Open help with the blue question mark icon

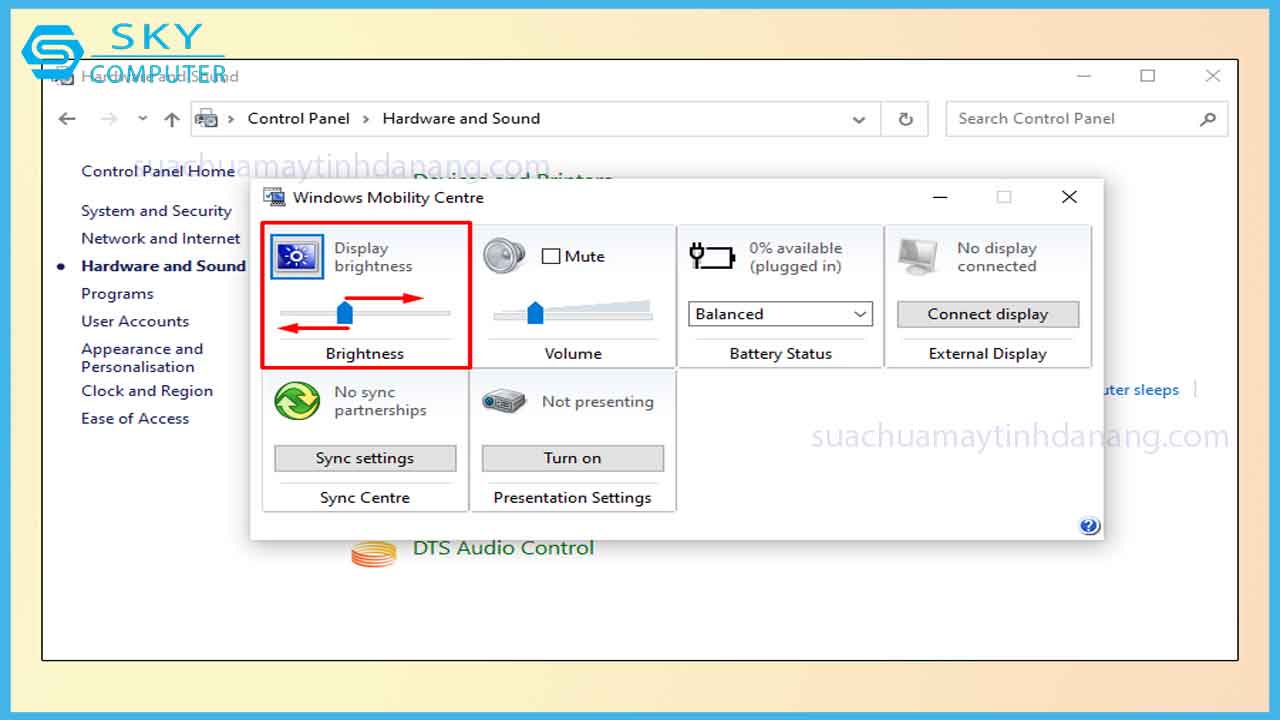(x=1089, y=526)
